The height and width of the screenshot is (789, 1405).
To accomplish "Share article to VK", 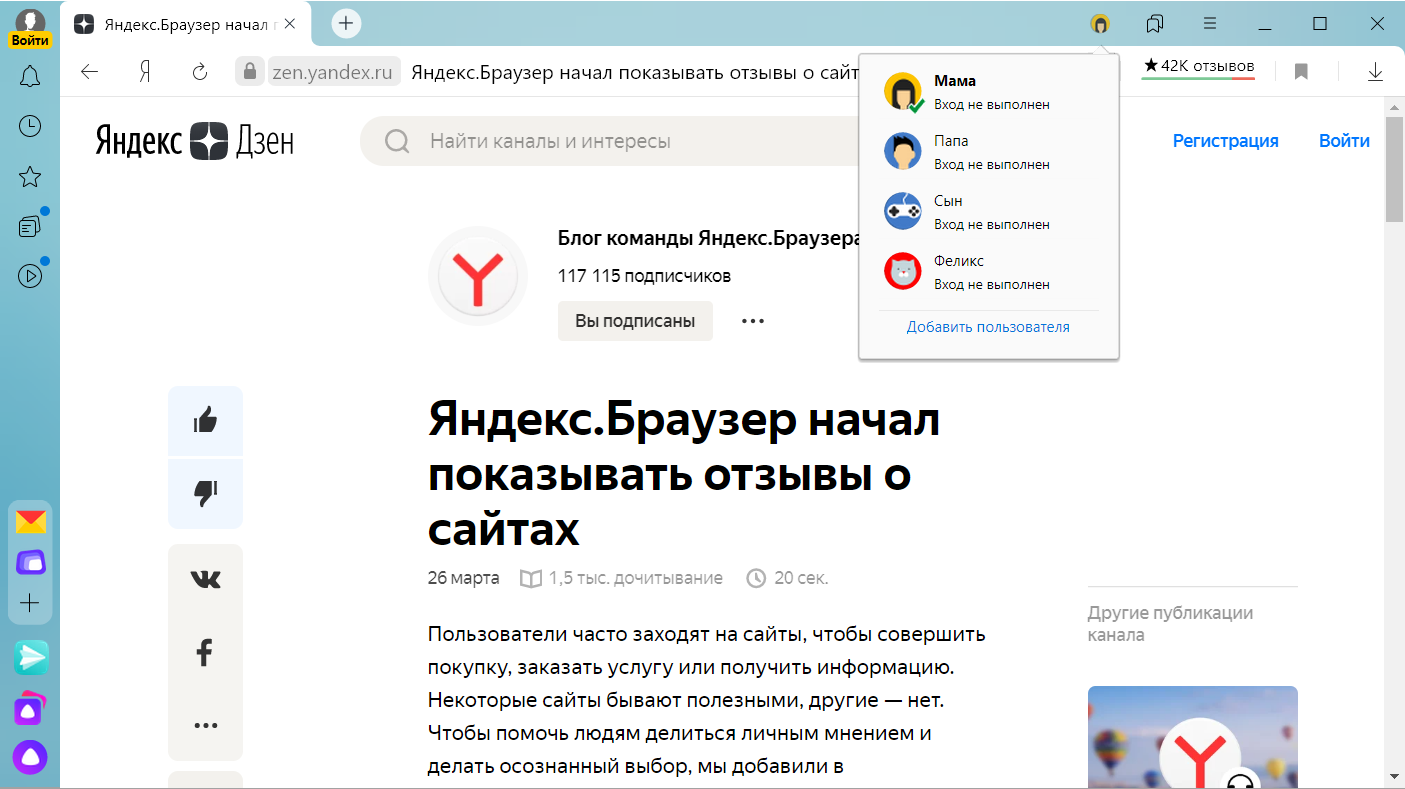I will (205, 579).
